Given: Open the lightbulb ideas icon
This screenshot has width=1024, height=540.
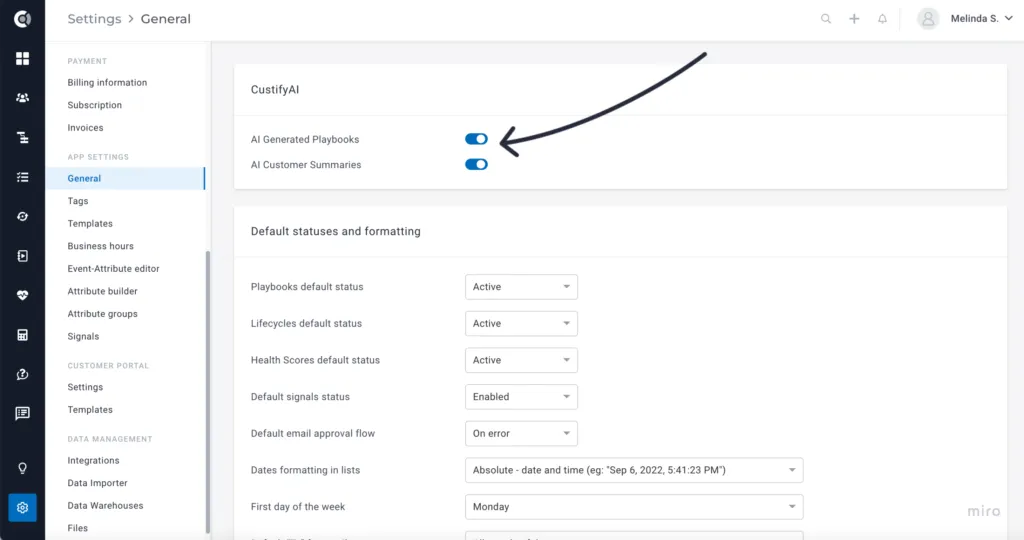Looking at the screenshot, I should [22, 468].
